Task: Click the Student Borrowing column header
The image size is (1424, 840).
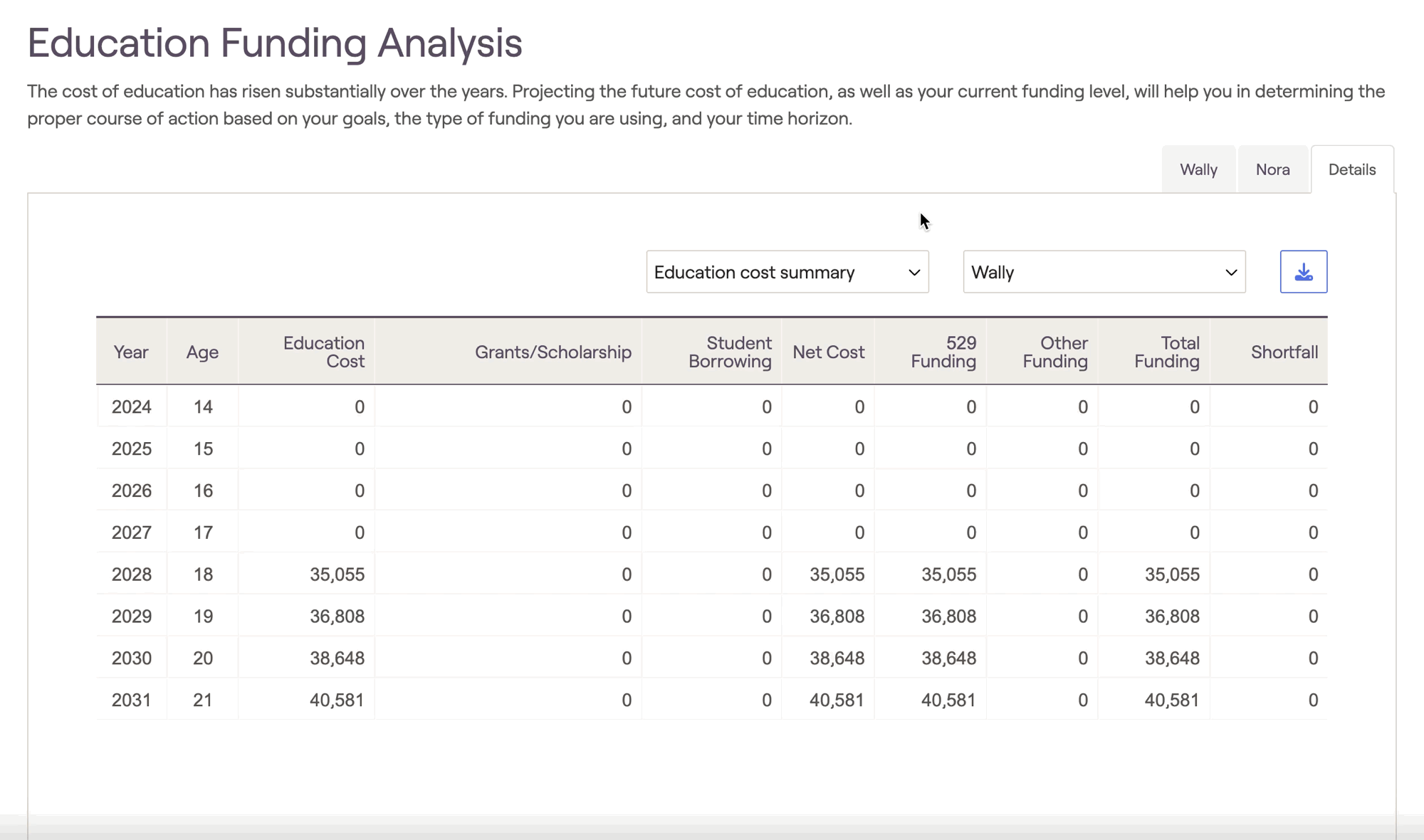Action: 729,352
